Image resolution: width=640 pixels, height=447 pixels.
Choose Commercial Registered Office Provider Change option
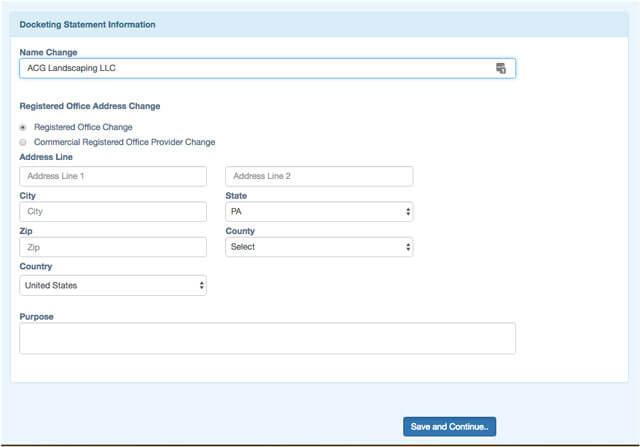click(x=23, y=142)
